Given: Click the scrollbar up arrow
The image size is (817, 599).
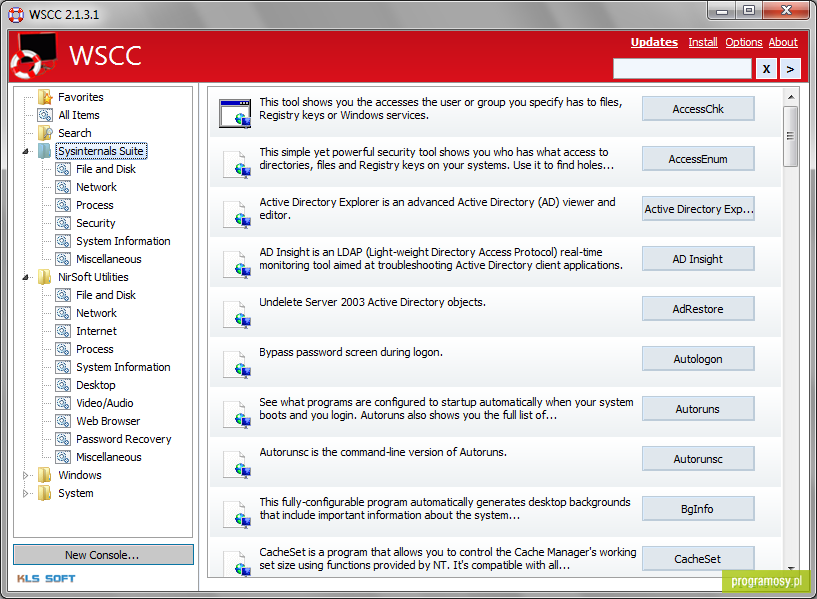Looking at the screenshot, I should pos(790,97).
